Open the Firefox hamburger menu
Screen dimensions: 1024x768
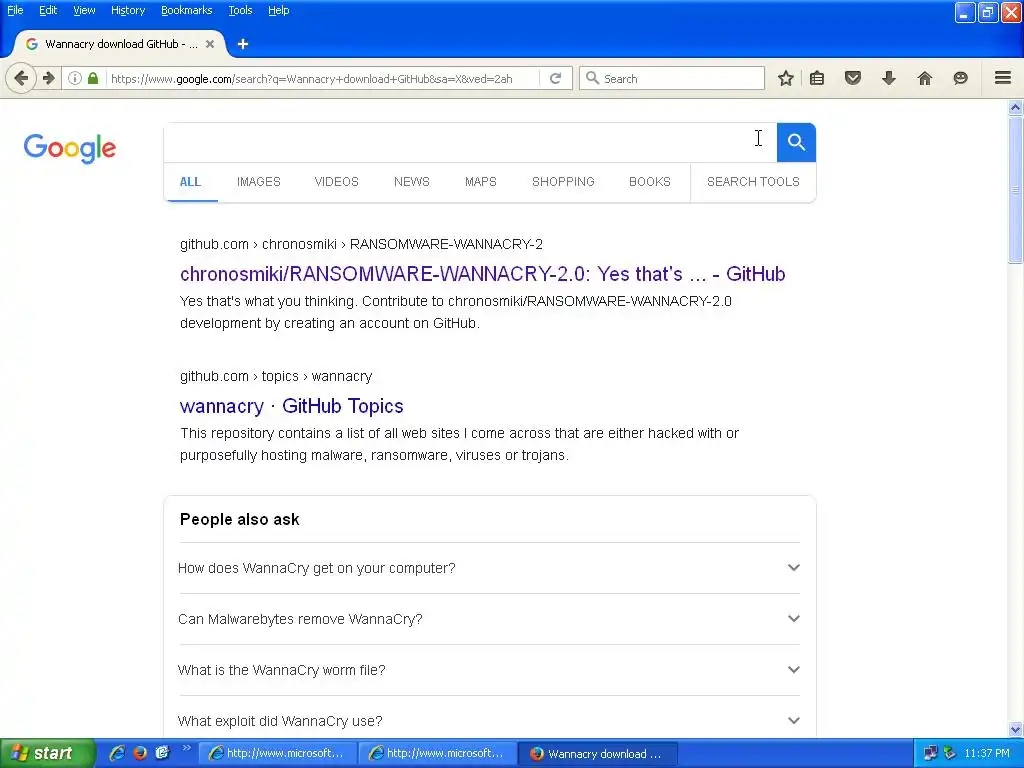(1003, 78)
